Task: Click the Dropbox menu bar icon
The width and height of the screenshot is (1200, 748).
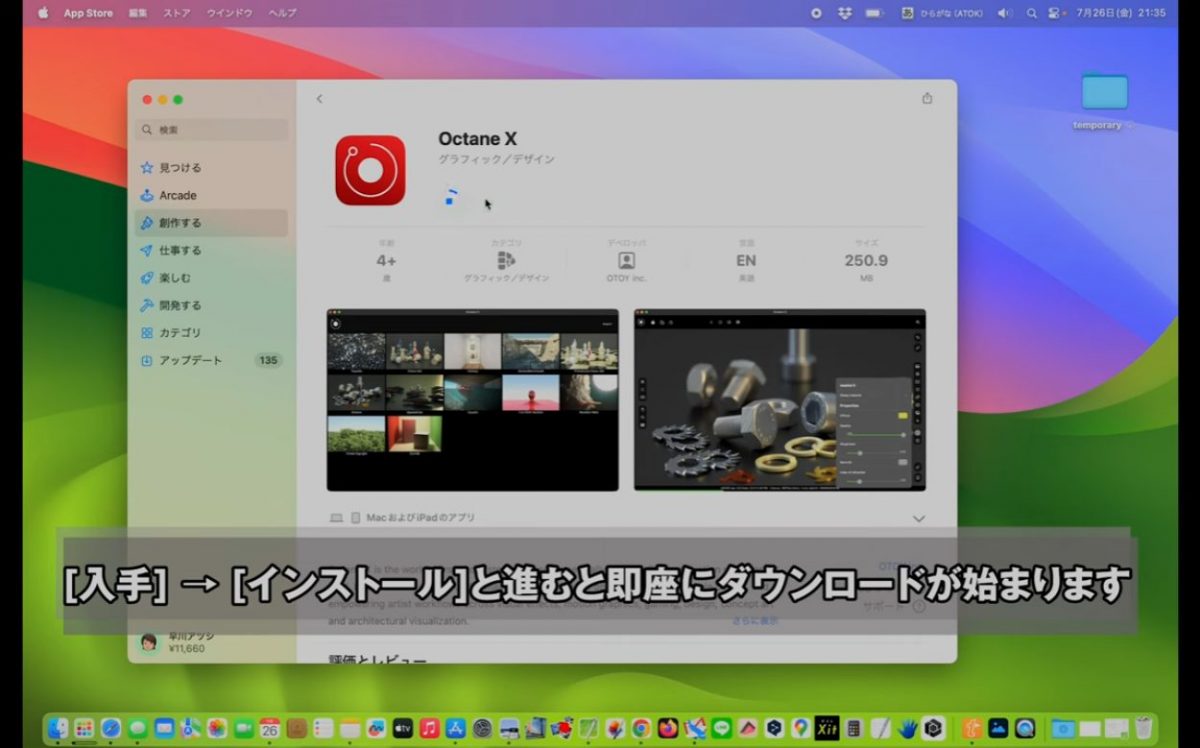Action: [845, 13]
